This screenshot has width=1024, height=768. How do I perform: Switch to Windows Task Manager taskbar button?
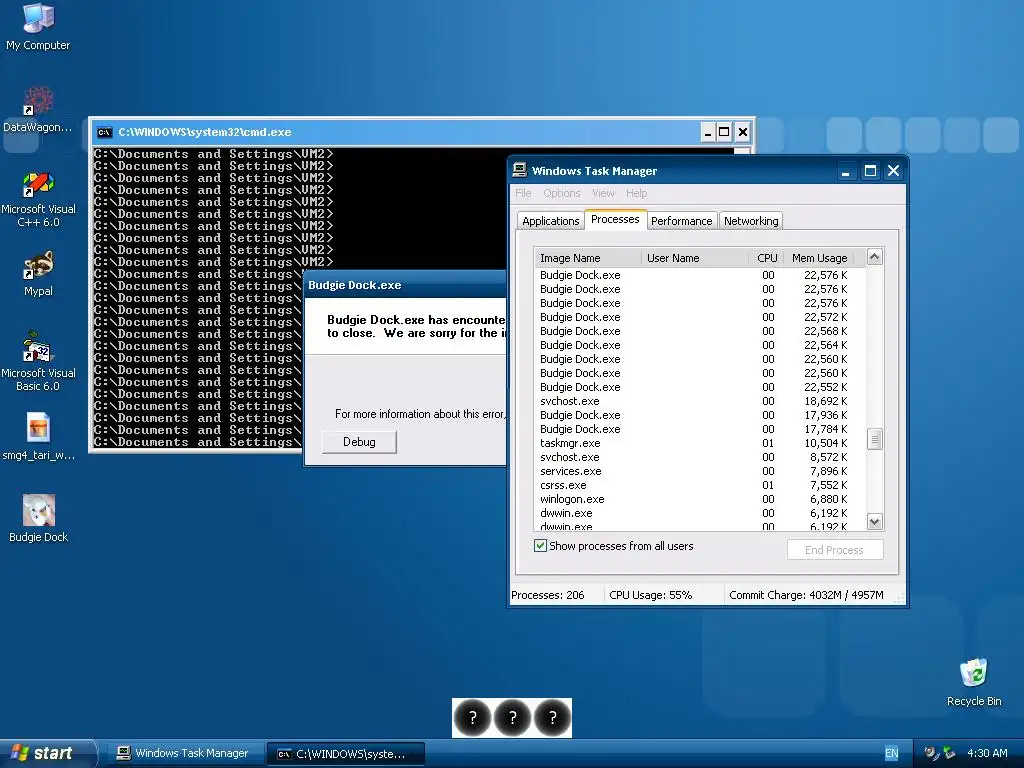click(x=185, y=754)
